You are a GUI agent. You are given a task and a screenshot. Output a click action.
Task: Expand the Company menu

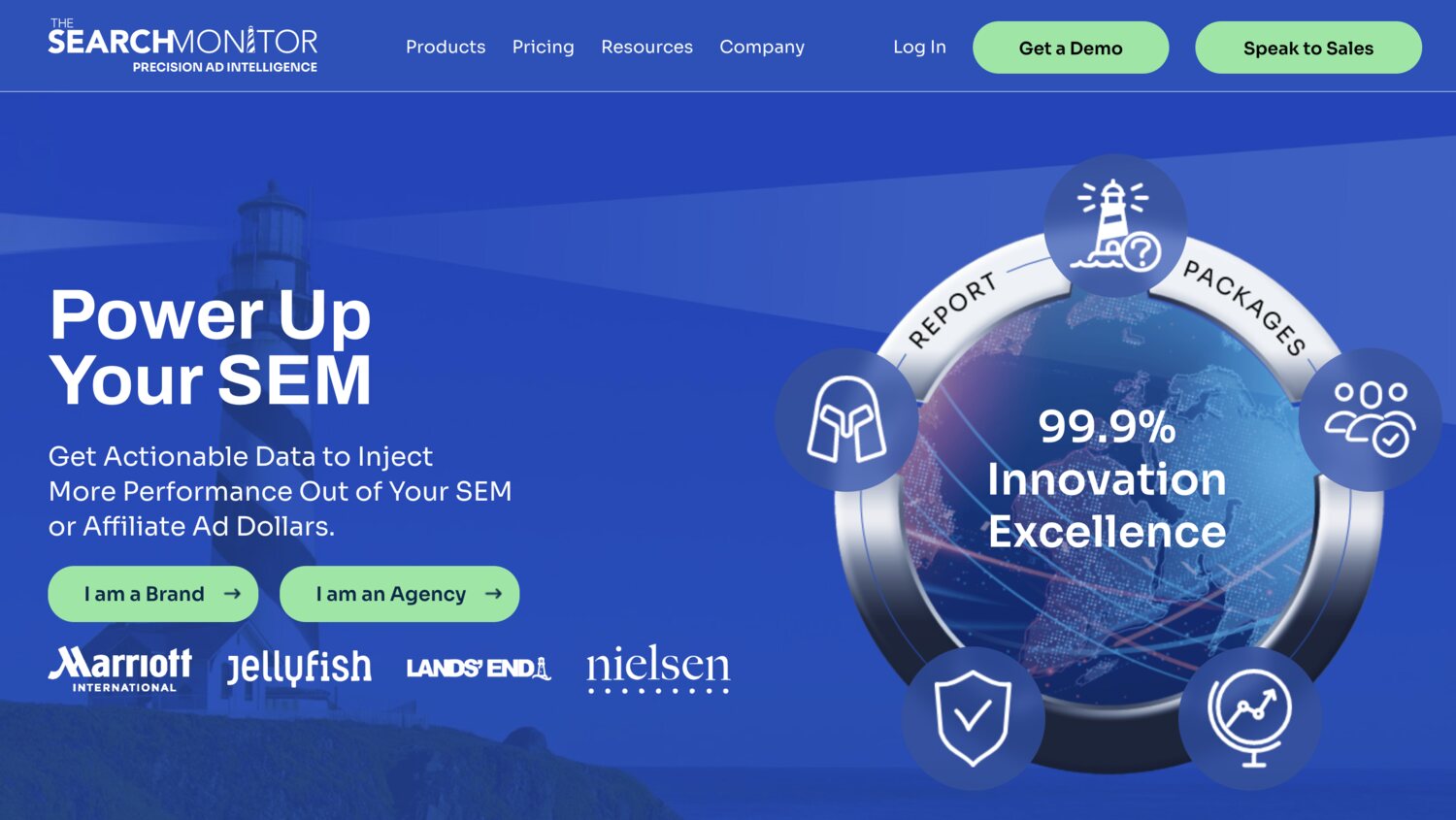[762, 47]
